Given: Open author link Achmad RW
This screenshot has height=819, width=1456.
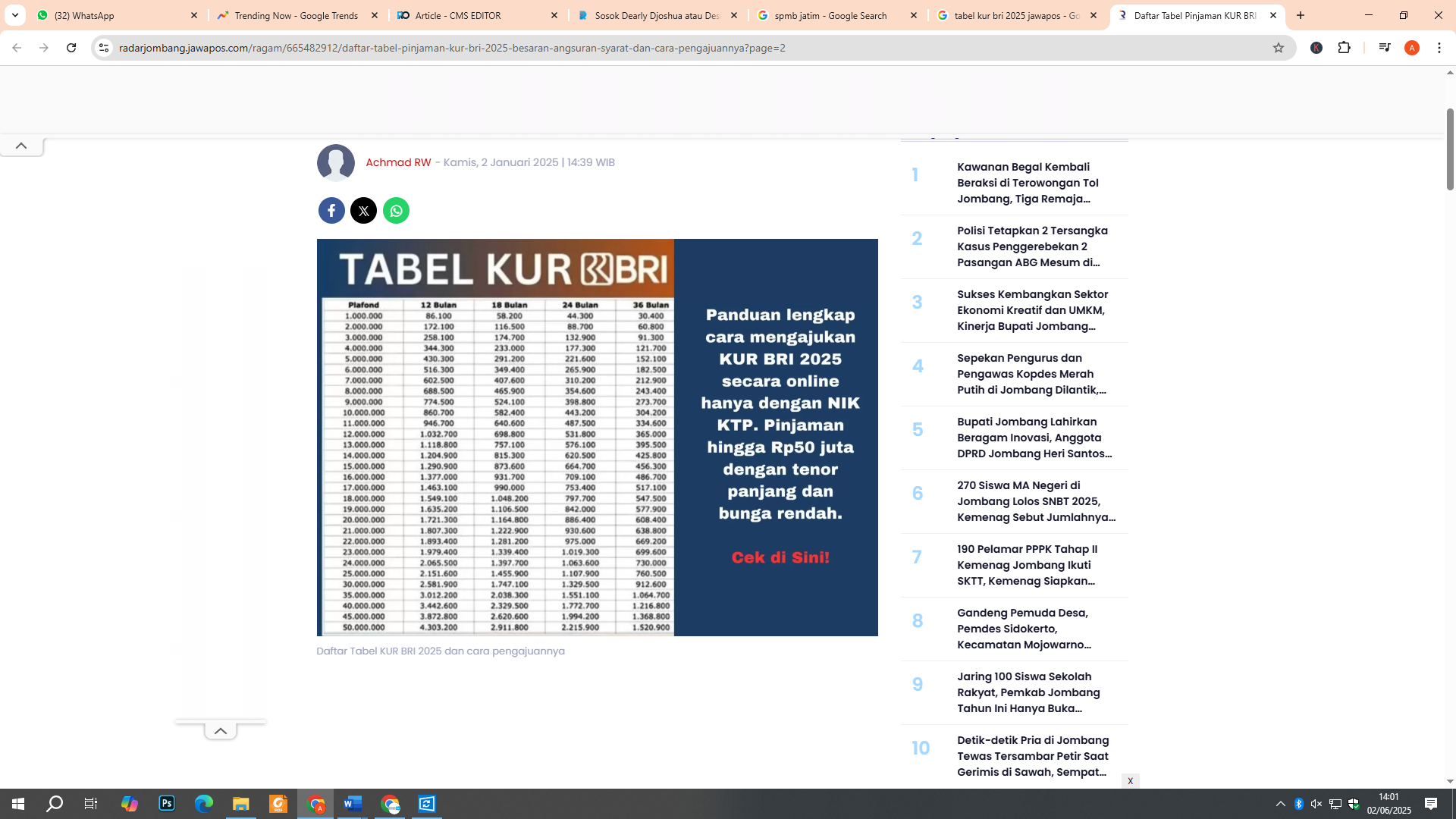Looking at the screenshot, I should [x=398, y=162].
